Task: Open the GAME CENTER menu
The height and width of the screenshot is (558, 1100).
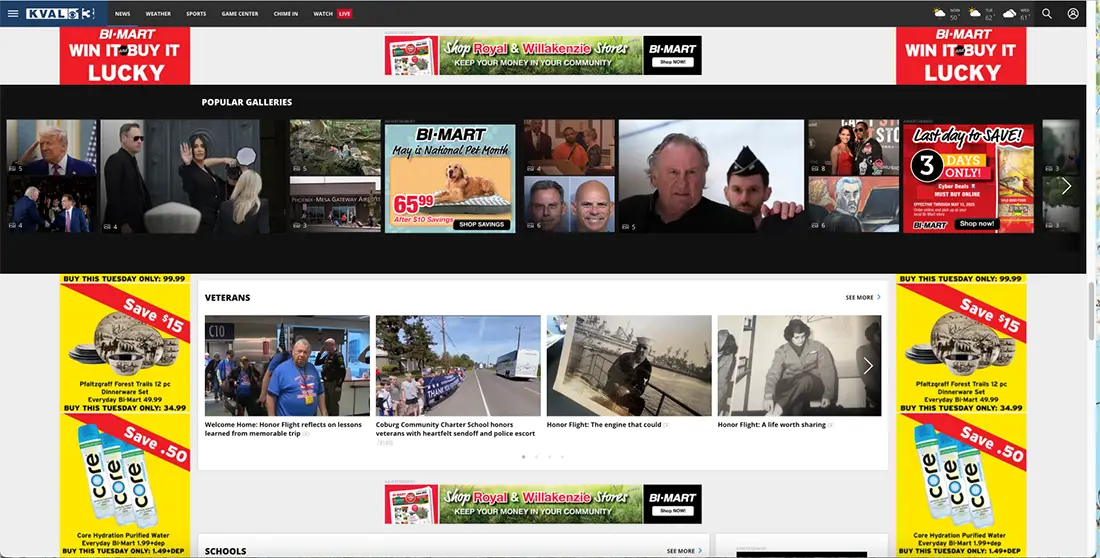Action: pyautogui.click(x=240, y=13)
